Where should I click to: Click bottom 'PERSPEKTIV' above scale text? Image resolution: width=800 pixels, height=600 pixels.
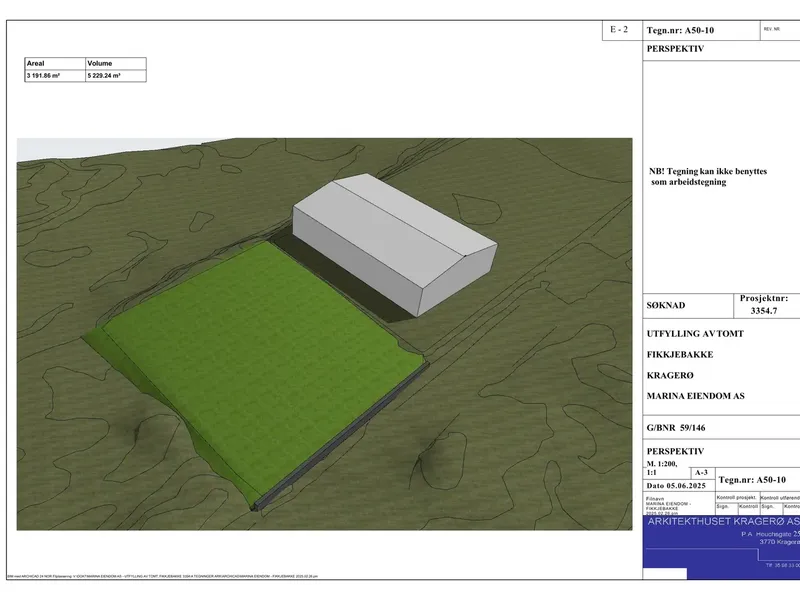pyautogui.click(x=675, y=452)
